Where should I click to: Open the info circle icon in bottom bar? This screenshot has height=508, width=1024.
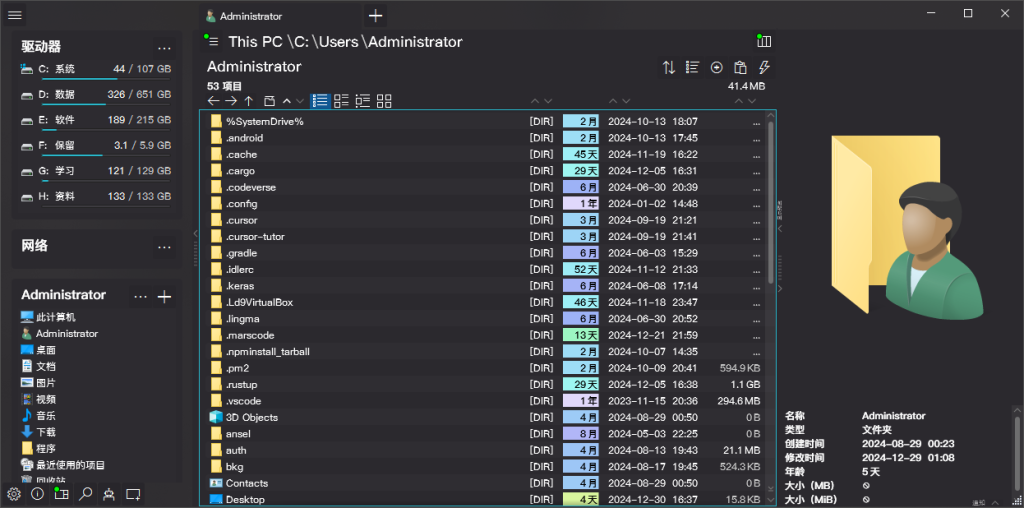(37, 494)
